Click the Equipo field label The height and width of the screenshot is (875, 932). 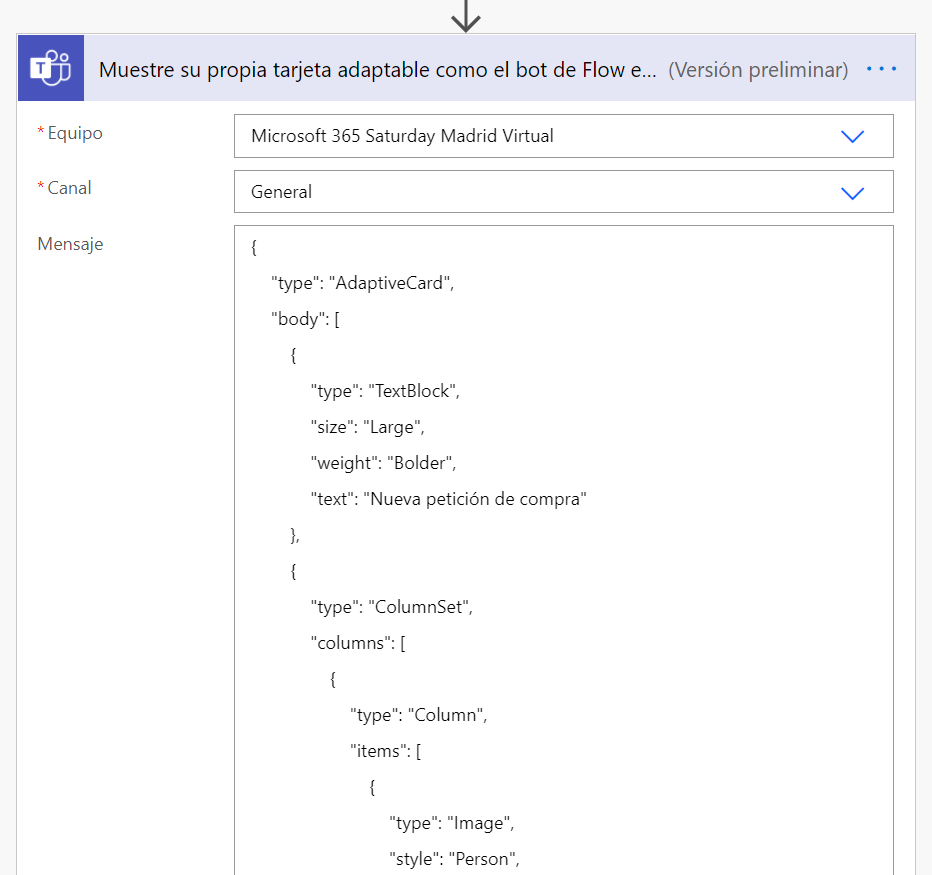[75, 133]
